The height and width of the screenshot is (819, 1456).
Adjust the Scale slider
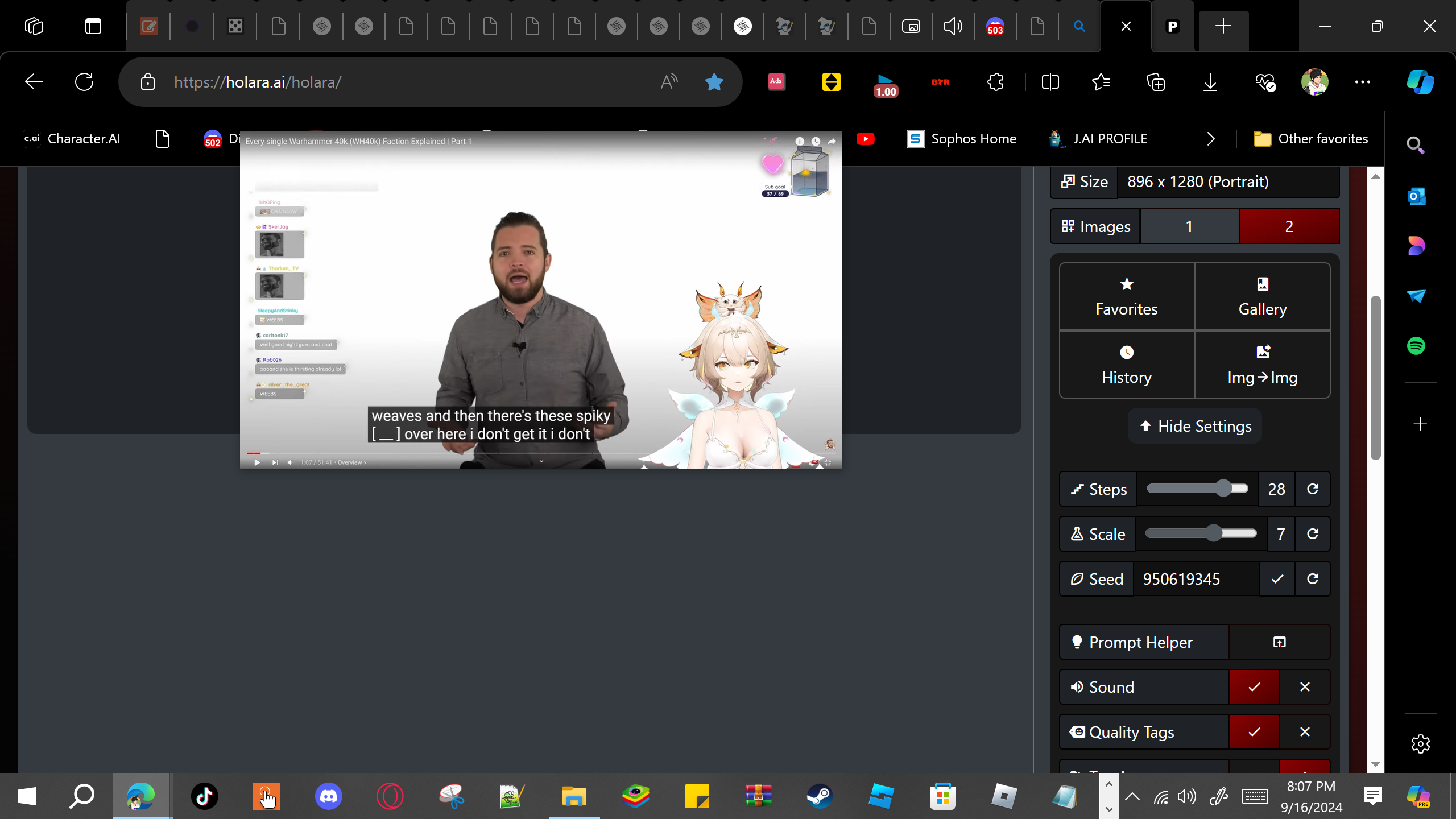tap(1201, 533)
